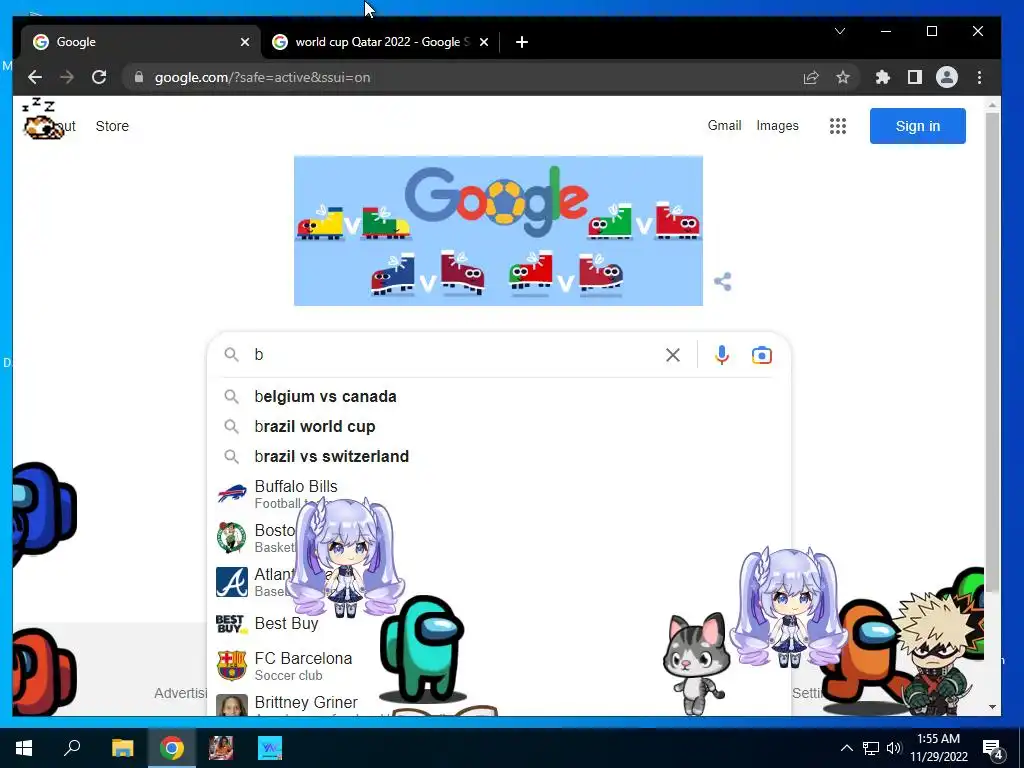Go to Google Images link
1024x768 pixels.
click(x=777, y=125)
